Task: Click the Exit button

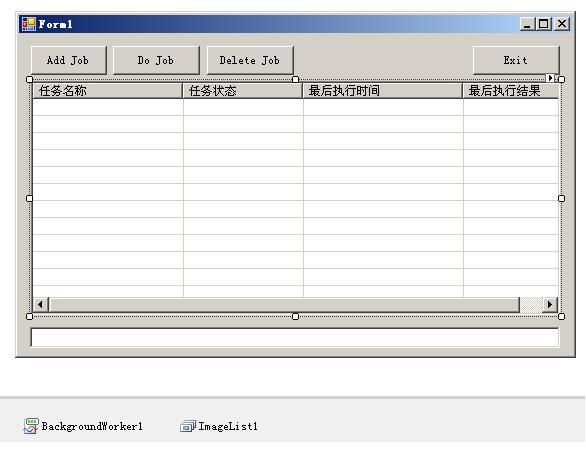Action: tap(516, 60)
